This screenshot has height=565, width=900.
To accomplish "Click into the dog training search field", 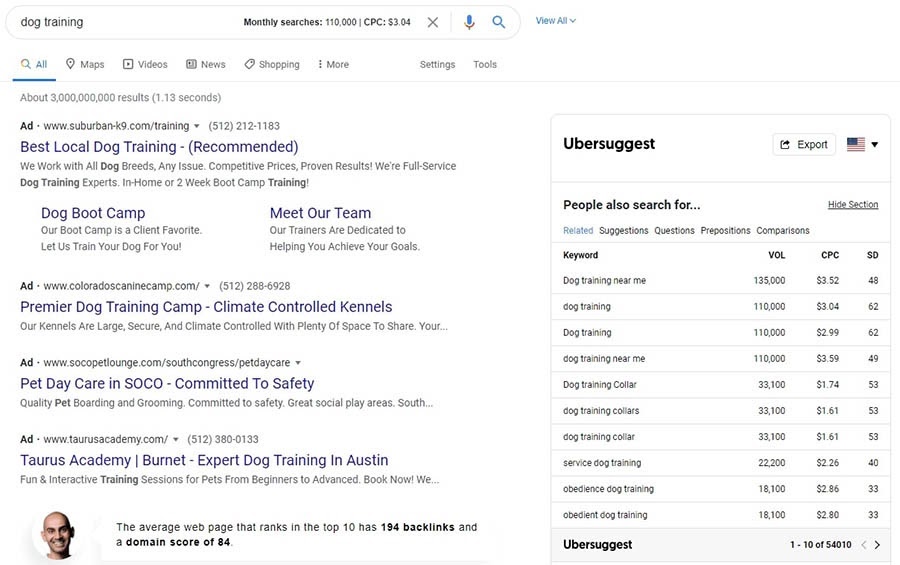I will coord(120,22).
